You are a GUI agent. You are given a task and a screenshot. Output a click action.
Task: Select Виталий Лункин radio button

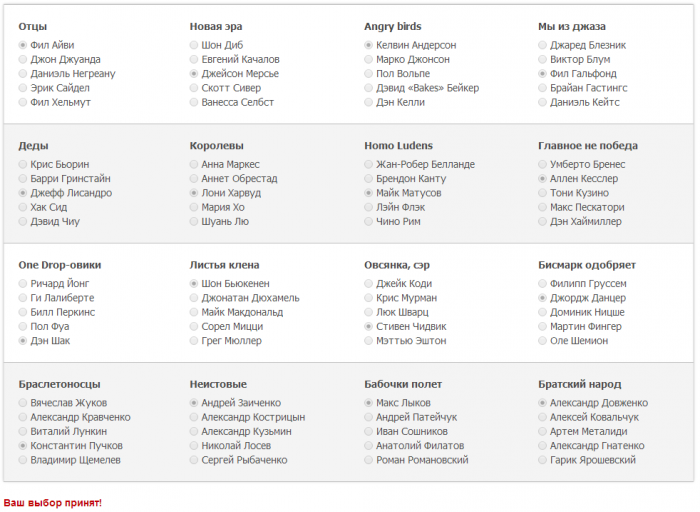[23, 431]
